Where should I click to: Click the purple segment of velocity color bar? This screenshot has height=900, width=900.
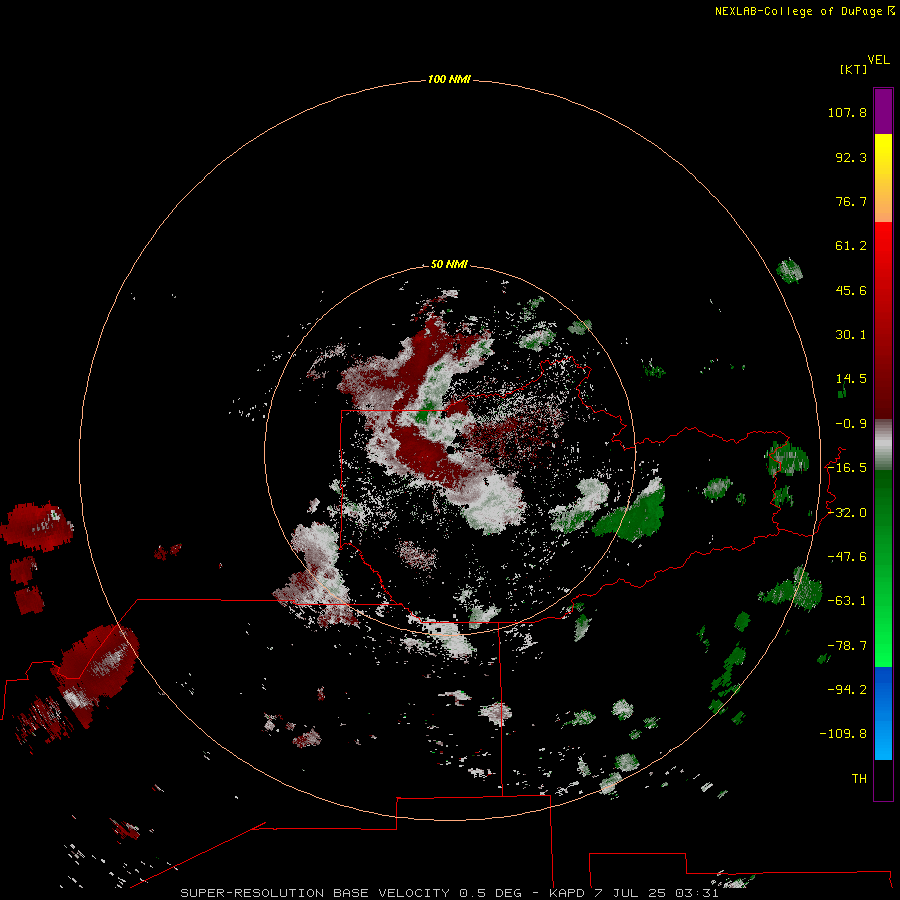click(883, 111)
